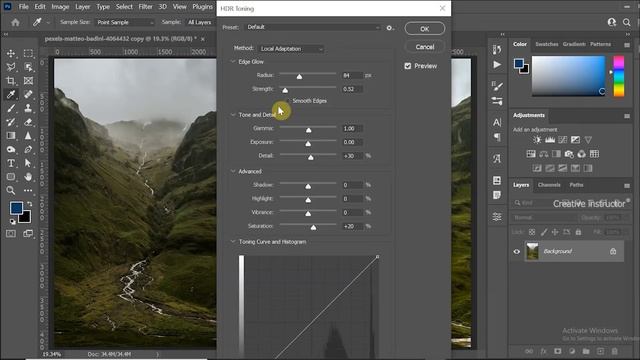Select the Horizontal Type tool

click(x=11, y=163)
